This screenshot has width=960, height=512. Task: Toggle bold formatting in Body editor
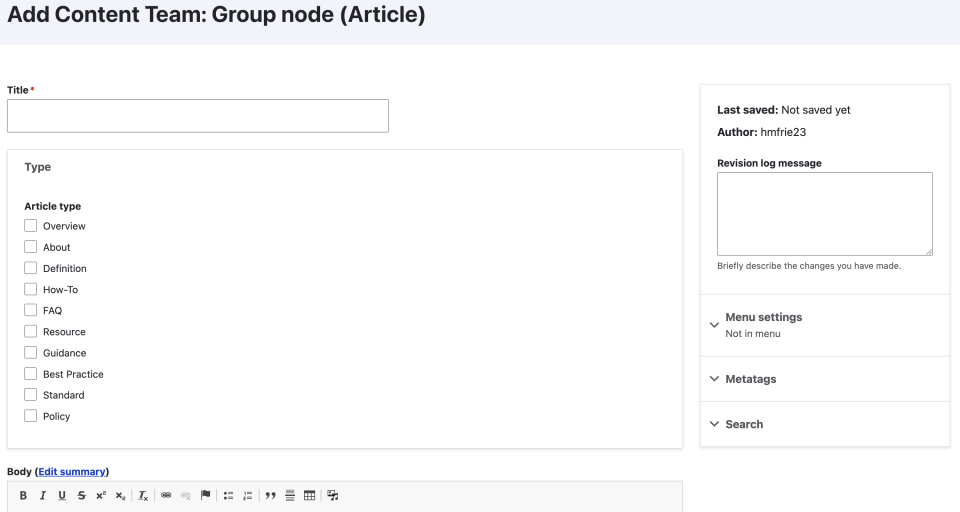(23, 495)
